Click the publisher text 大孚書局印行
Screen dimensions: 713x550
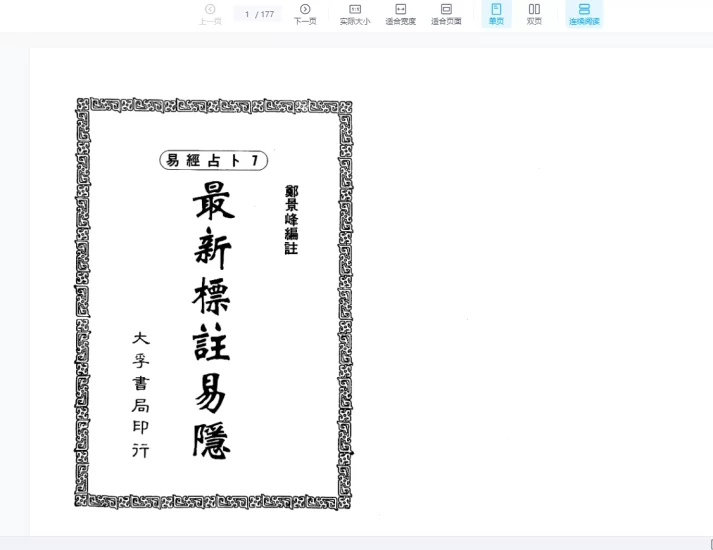click(x=140, y=394)
